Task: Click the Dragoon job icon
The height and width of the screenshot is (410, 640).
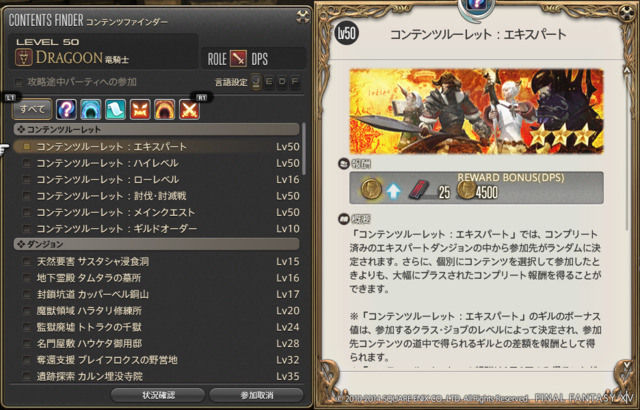Action: click(24, 58)
